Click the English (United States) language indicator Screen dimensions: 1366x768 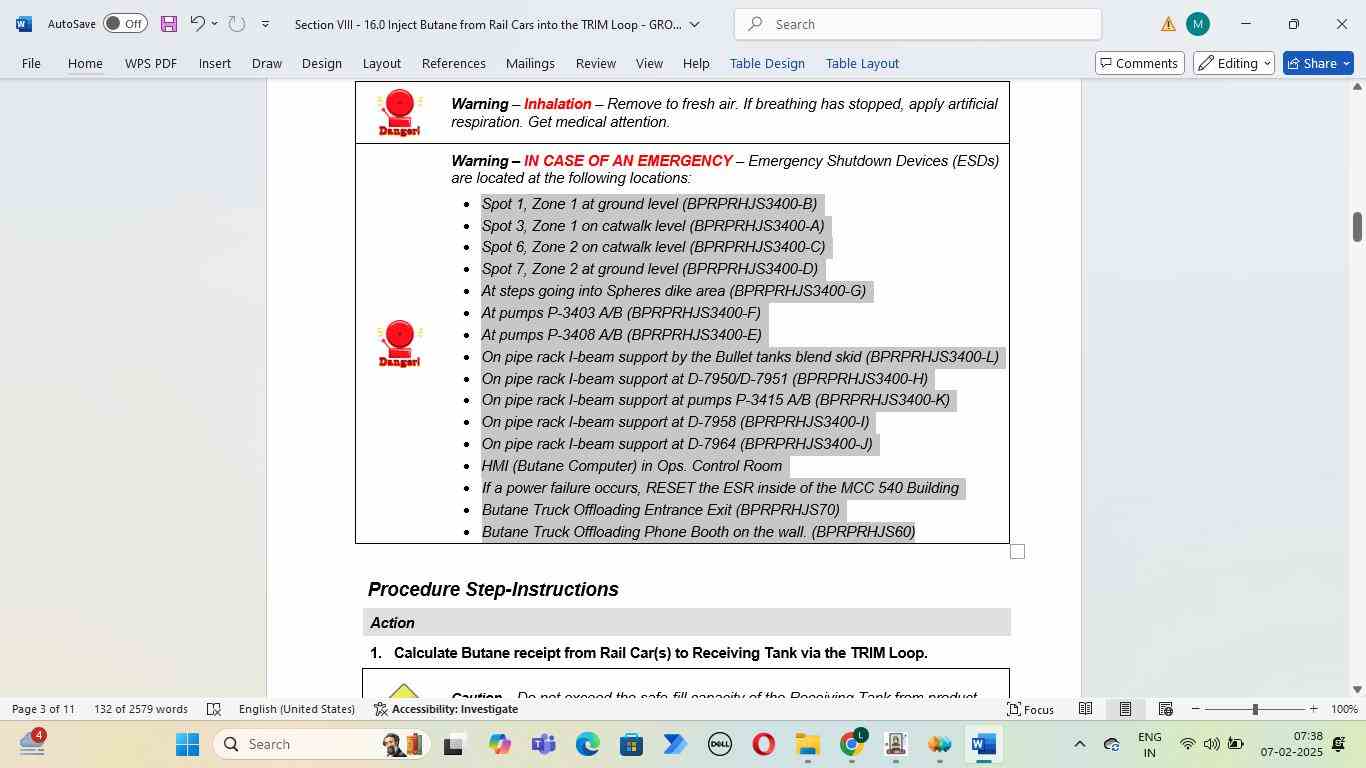pos(297,709)
